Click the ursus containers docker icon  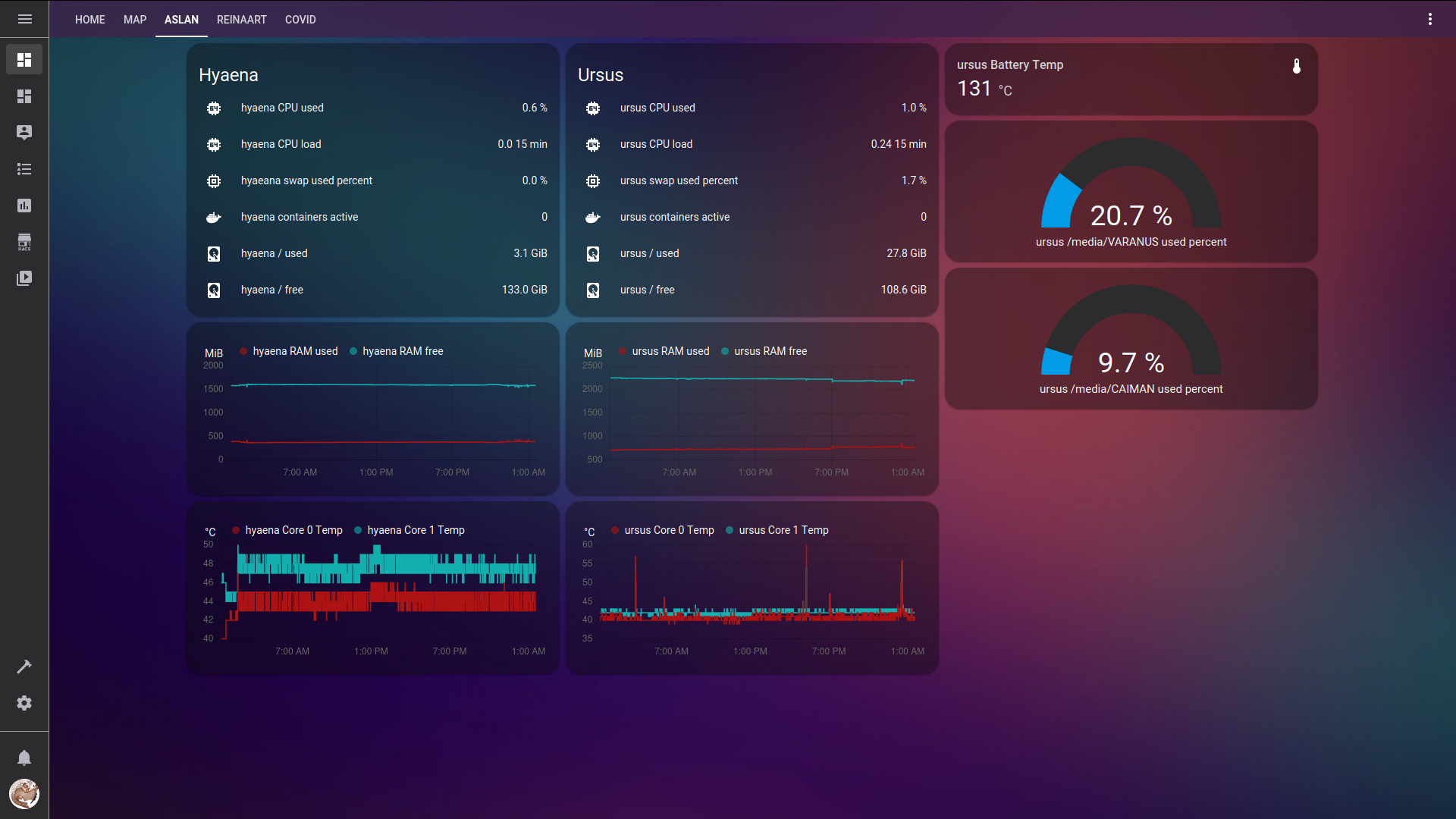593,218
